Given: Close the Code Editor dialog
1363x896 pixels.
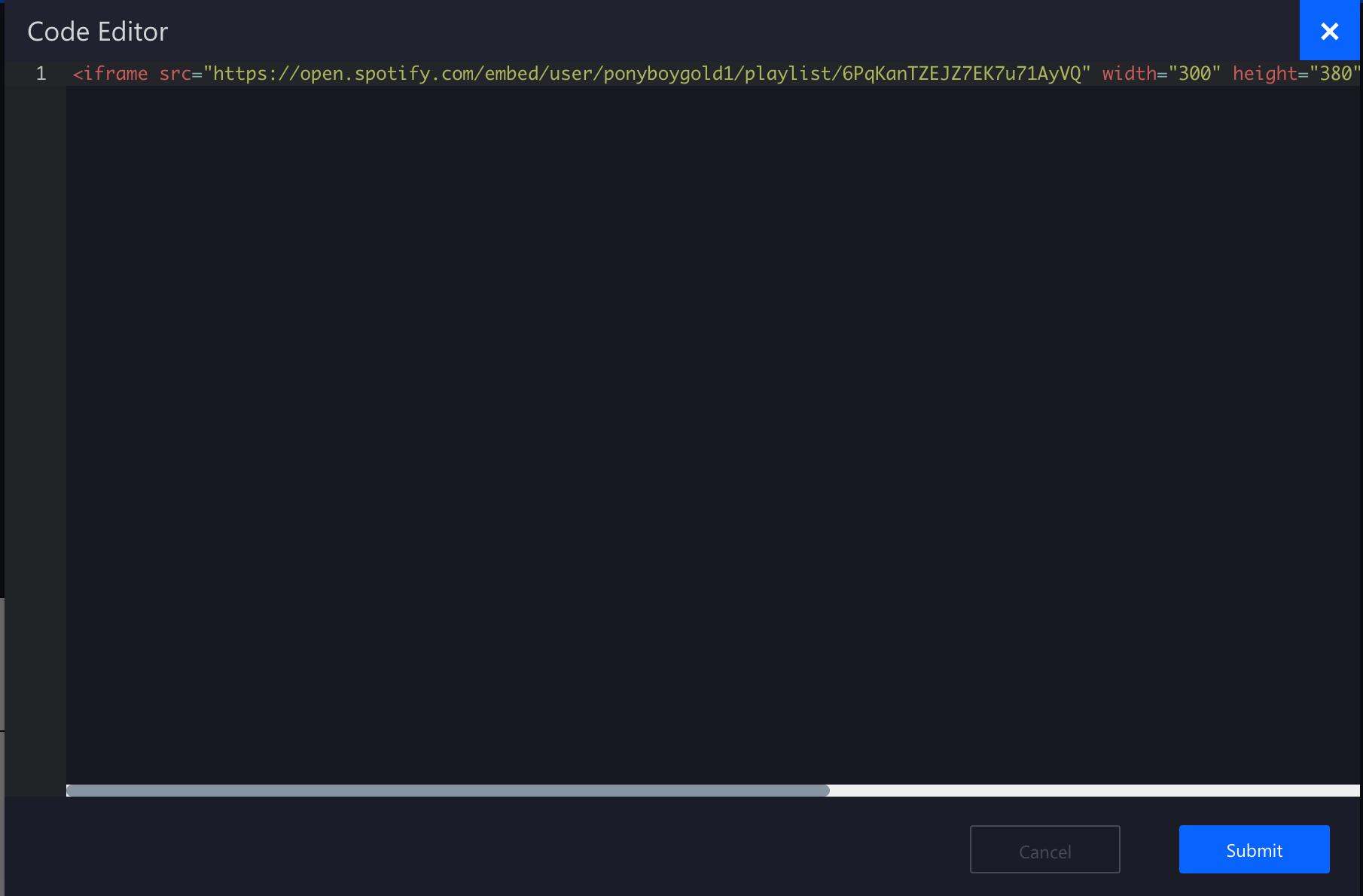Looking at the screenshot, I should click(x=1329, y=31).
